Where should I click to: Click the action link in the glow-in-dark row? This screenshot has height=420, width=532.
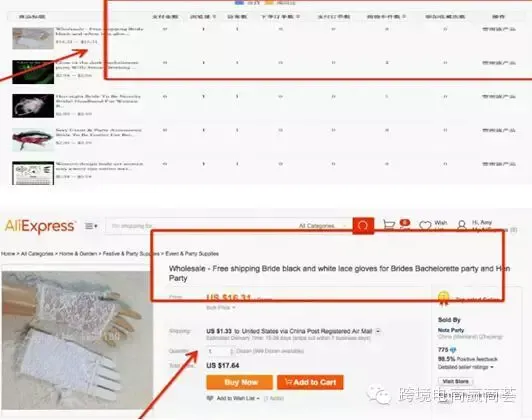pos(499,63)
